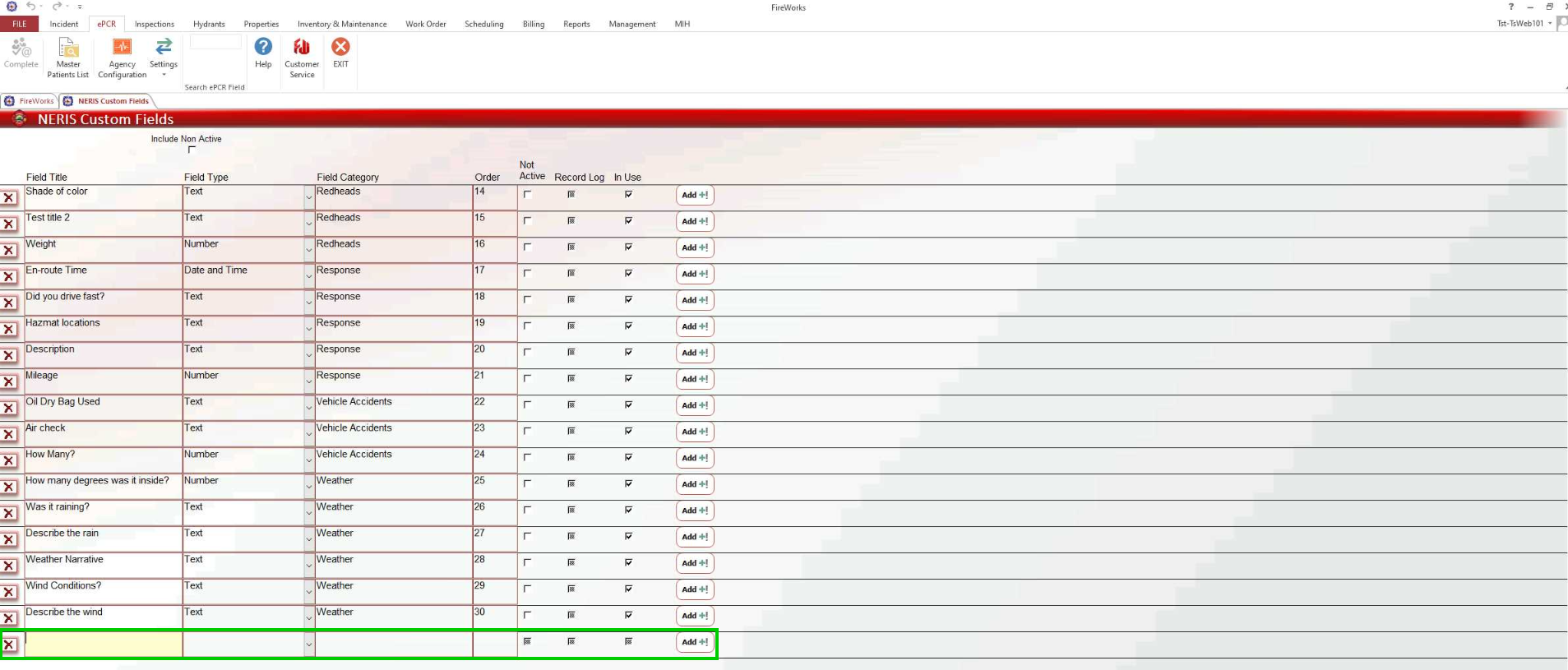The height and width of the screenshot is (670, 1568).
Task: Toggle In Use for Weight row
Action: [628, 247]
